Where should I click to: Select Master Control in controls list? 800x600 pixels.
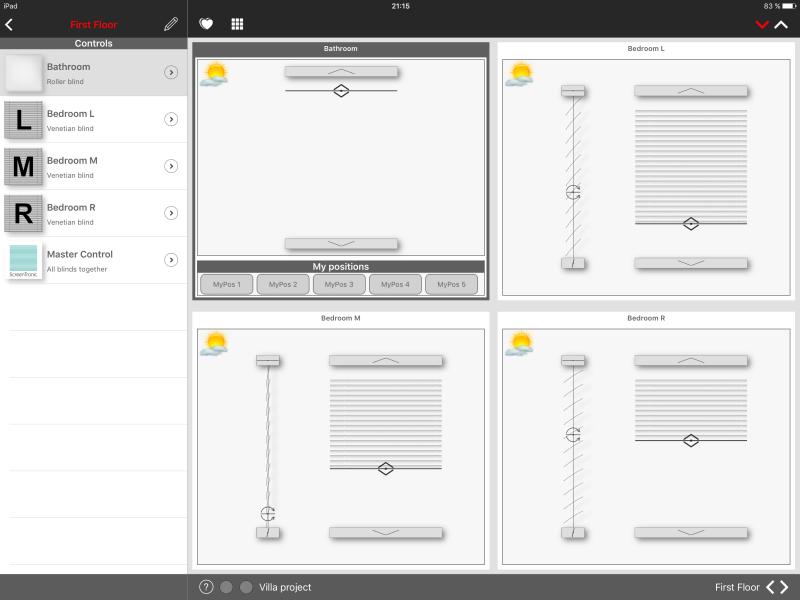coord(93,260)
